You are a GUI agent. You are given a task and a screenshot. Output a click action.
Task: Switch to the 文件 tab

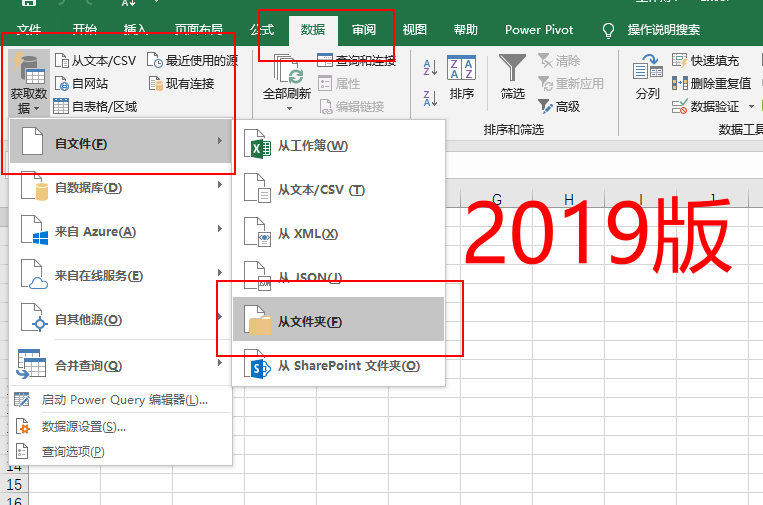pos(29,30)
